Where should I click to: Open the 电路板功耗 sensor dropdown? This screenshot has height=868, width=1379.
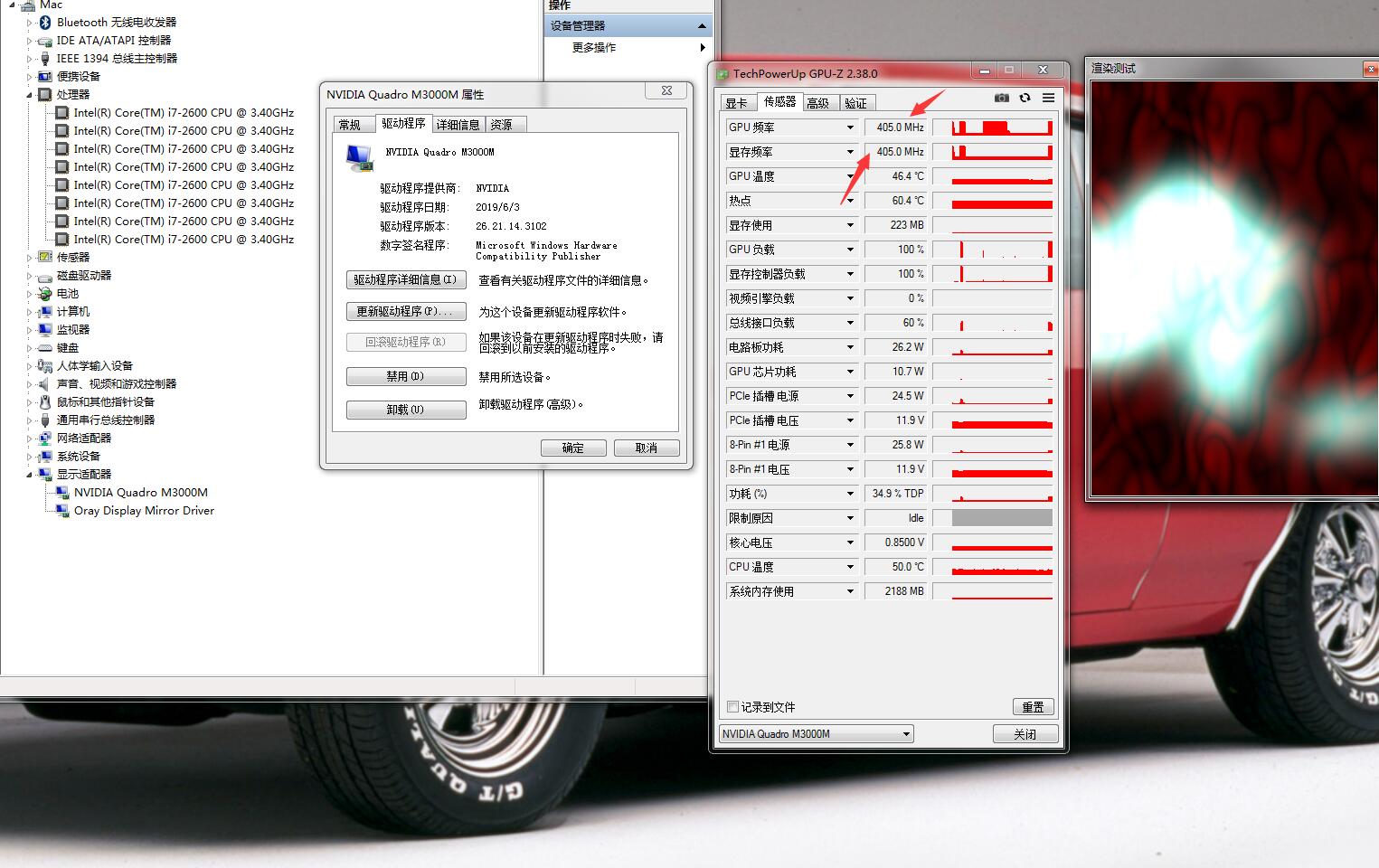(849, 347)
